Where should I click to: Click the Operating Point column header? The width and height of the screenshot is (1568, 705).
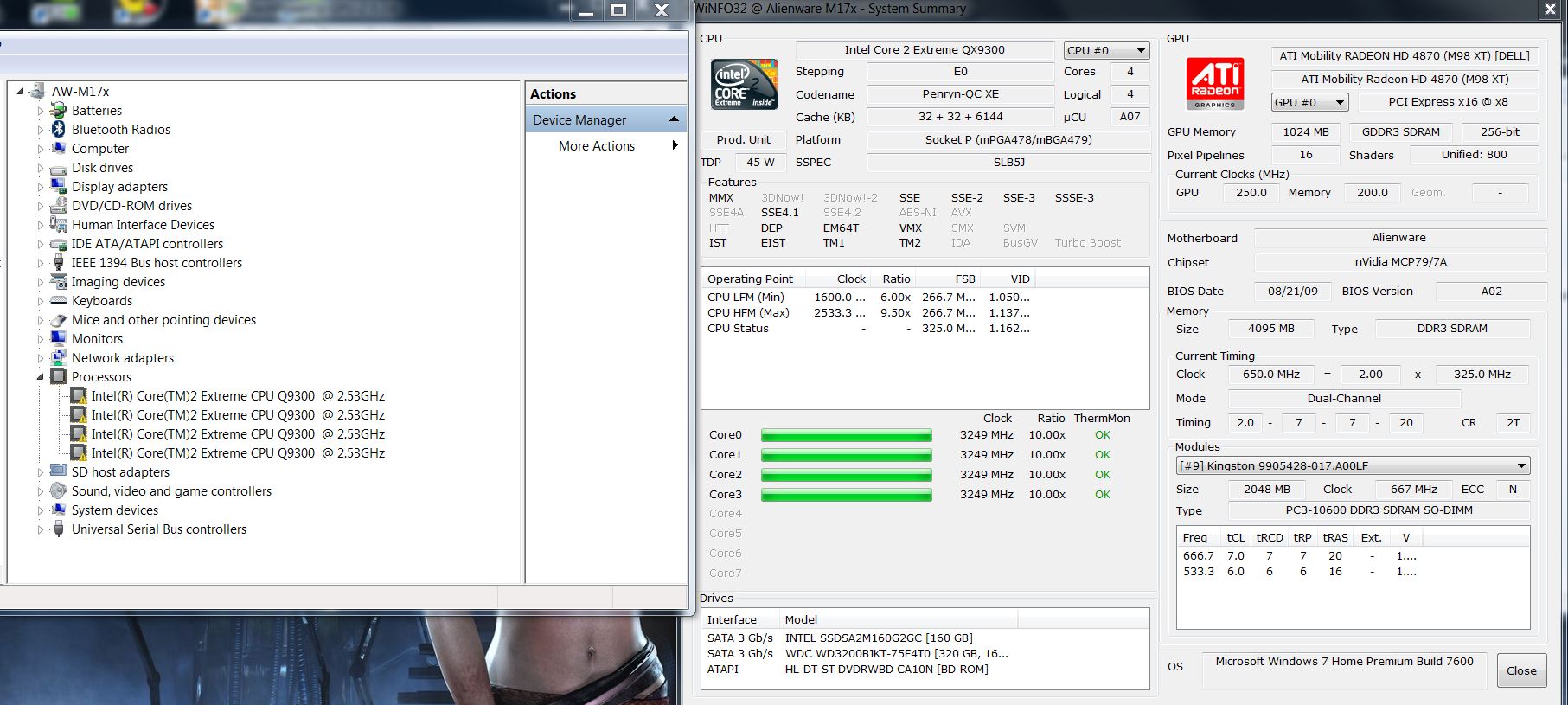pyautogui.click(x=753, y=279)
